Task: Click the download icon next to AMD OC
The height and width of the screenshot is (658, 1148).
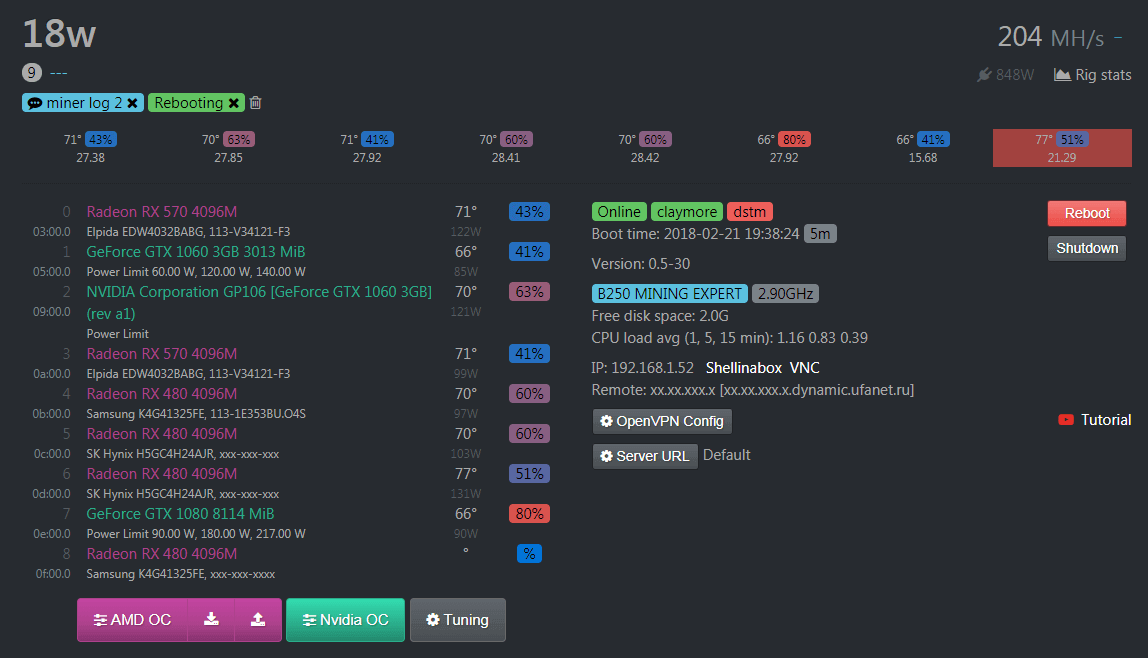Action: click(x=211, y=620)
